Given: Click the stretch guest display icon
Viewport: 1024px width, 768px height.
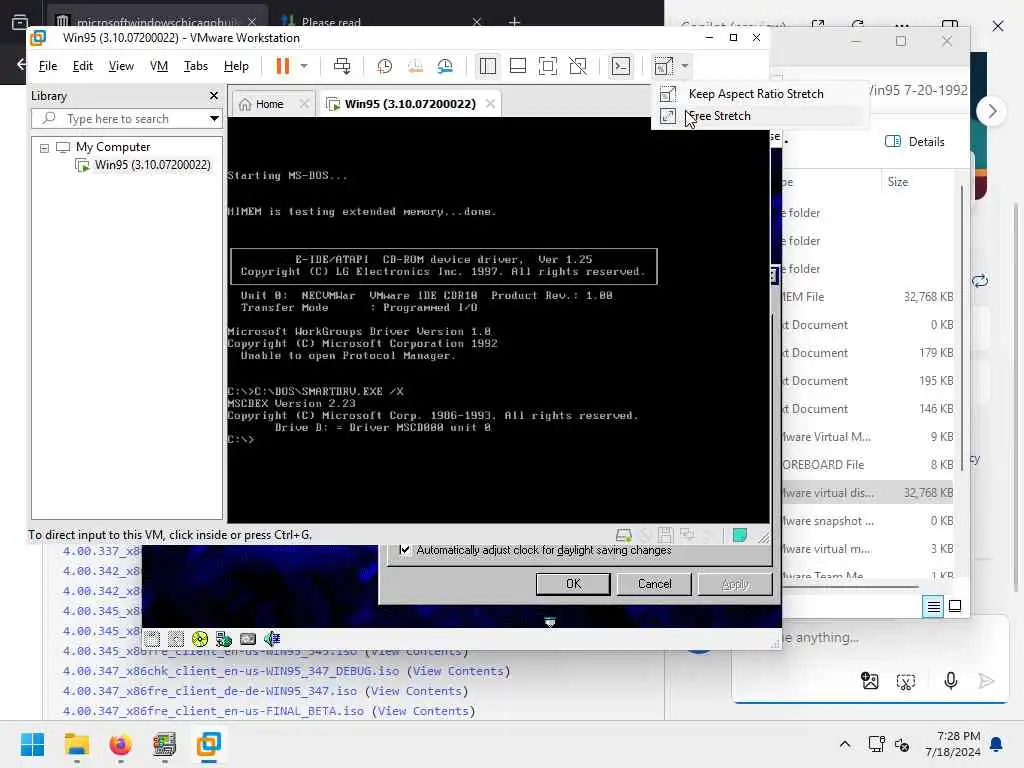Looking at the screenshot, I should 664,66.
